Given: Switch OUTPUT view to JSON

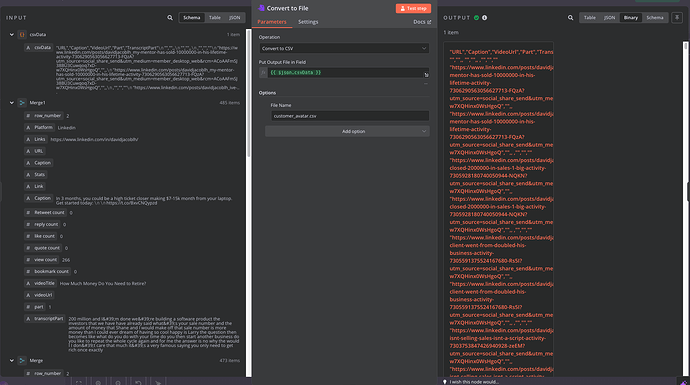Looking at the screenshot, I should click(x=609, y=18).
